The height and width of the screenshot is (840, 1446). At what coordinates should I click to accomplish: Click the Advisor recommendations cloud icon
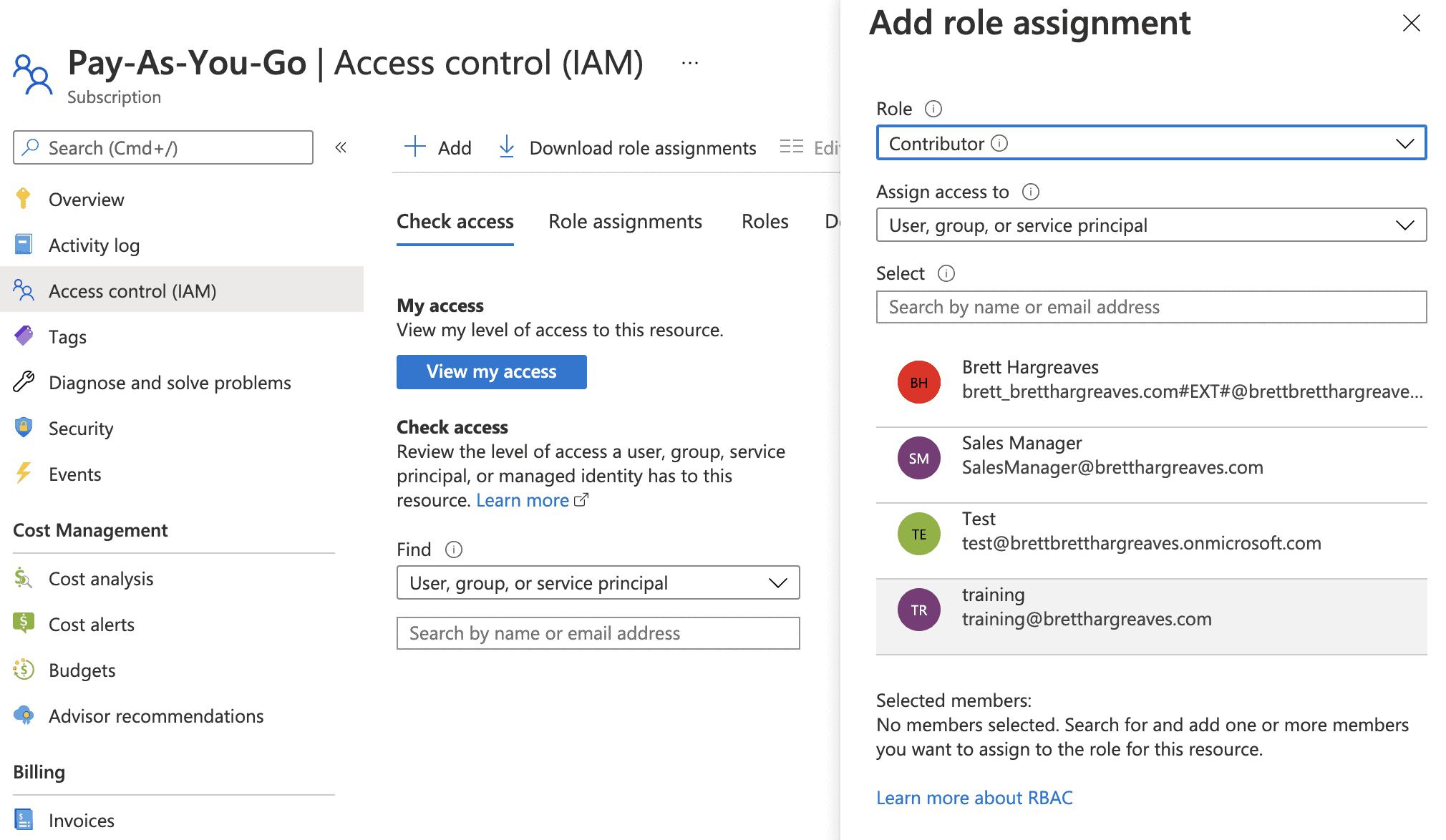pos(24,716)
